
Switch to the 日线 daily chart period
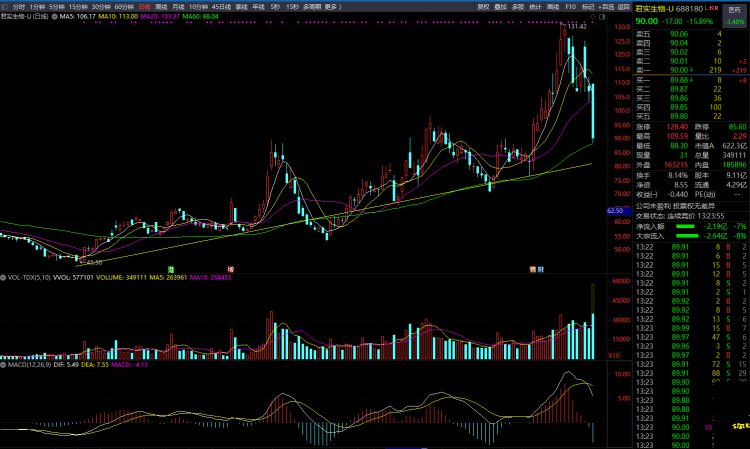click(144, 7)
